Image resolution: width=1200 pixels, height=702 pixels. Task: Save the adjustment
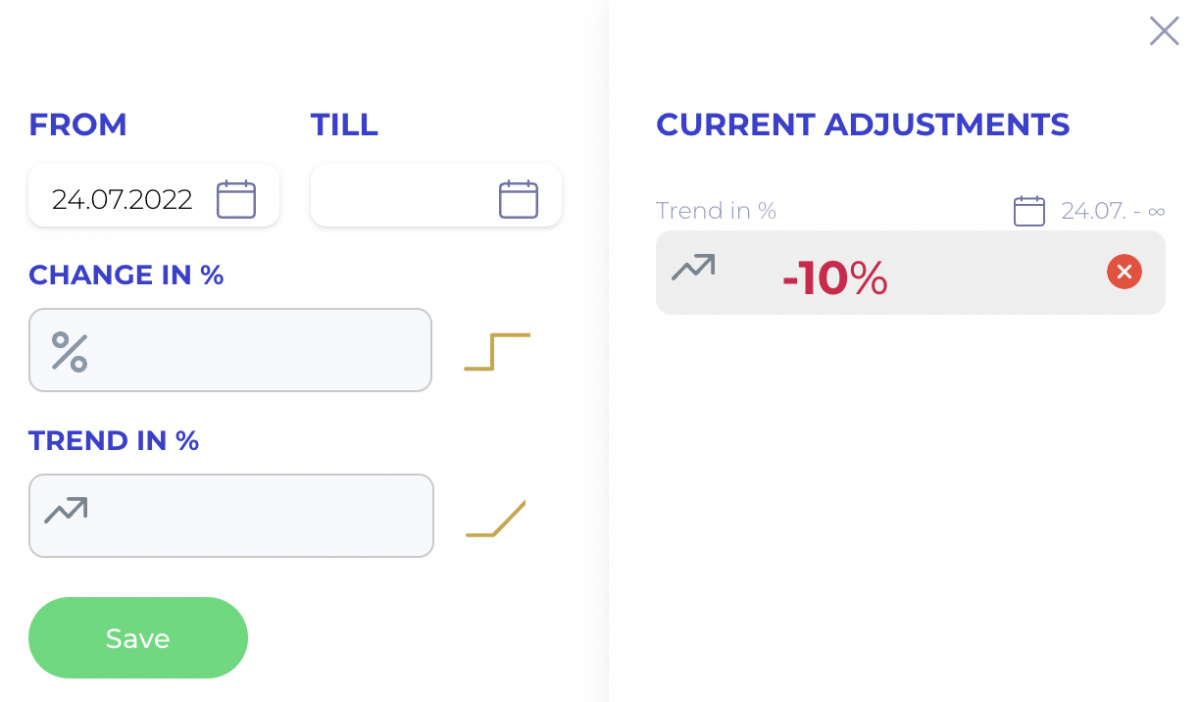pos(138,638)
